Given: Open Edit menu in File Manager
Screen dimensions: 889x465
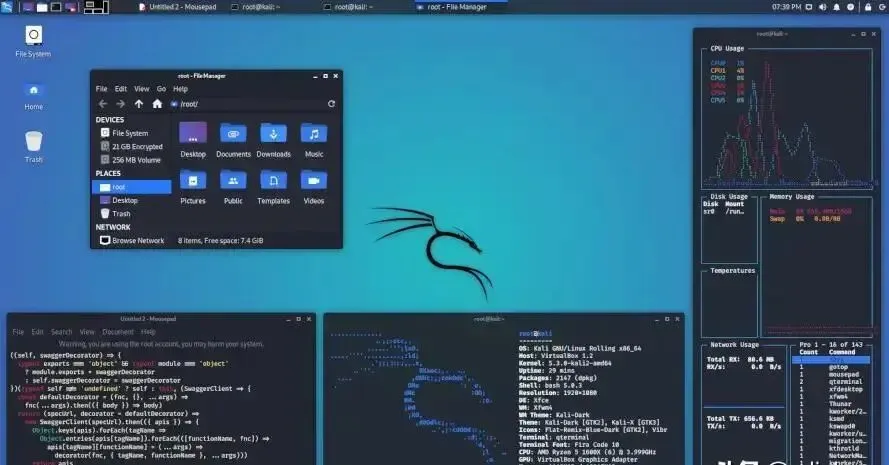Looking at the screenshot, I should 121,89.
